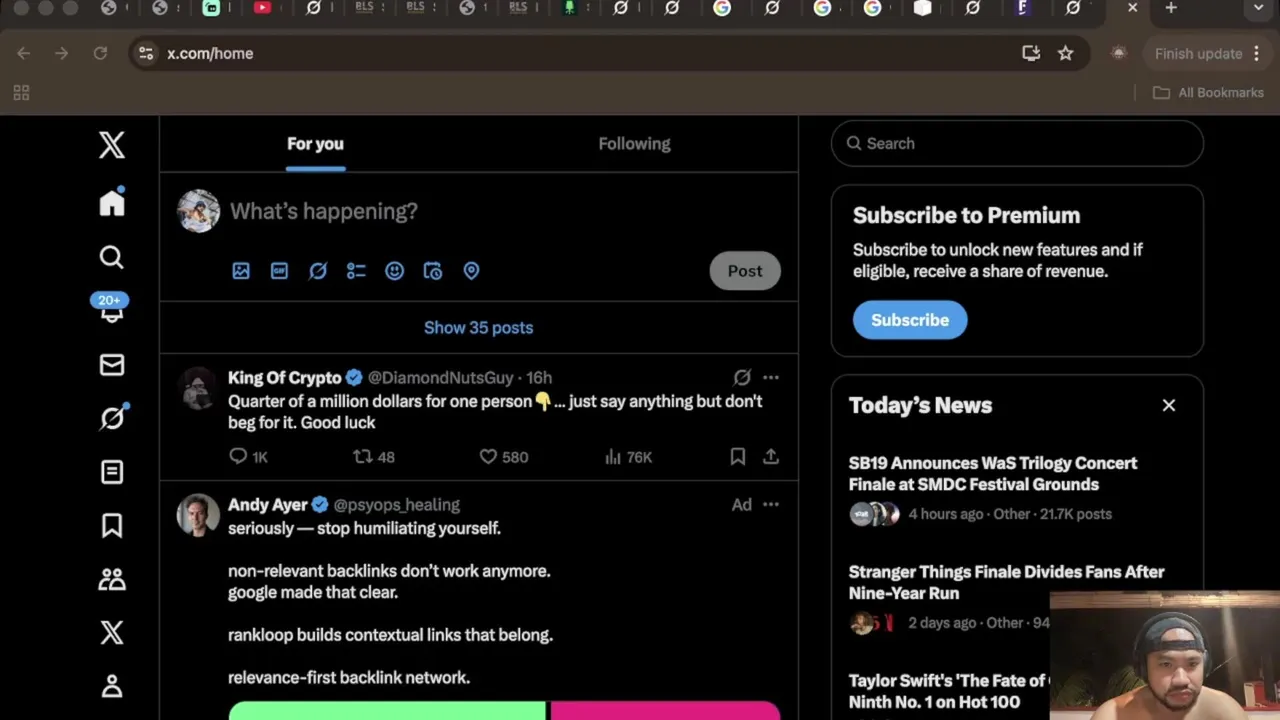The image size is (1280, 720).
Task: Open Premium X icon in sidebar
Action: coord(112,633)
